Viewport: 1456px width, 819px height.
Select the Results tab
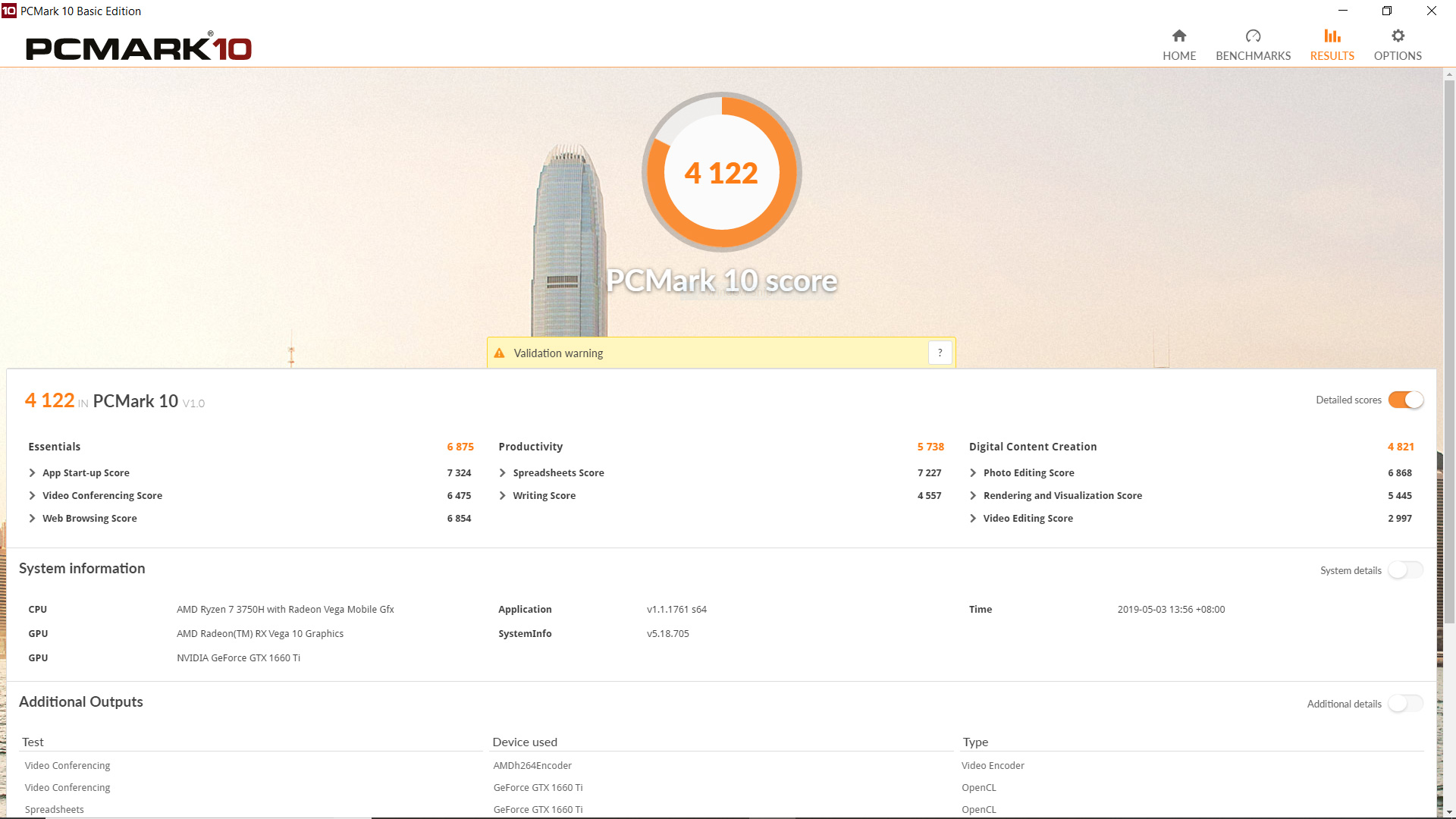click(x=1332, y=45)
